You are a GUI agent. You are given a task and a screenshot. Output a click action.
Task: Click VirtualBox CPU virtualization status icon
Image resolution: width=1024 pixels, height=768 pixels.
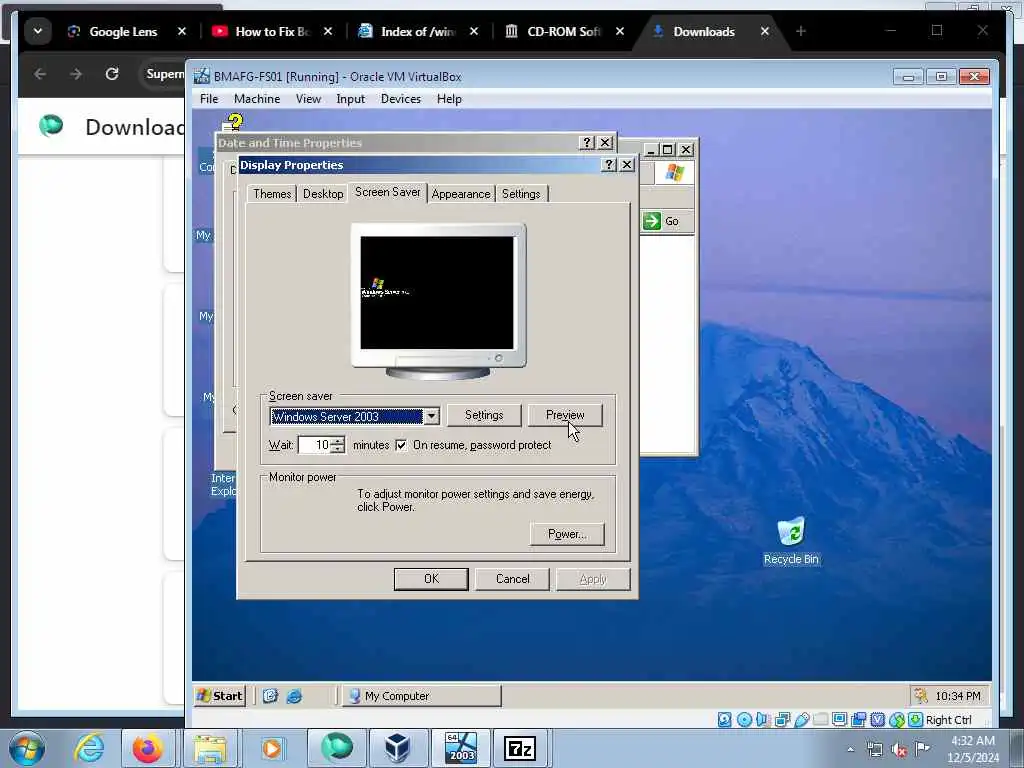(x=878, y=720)
